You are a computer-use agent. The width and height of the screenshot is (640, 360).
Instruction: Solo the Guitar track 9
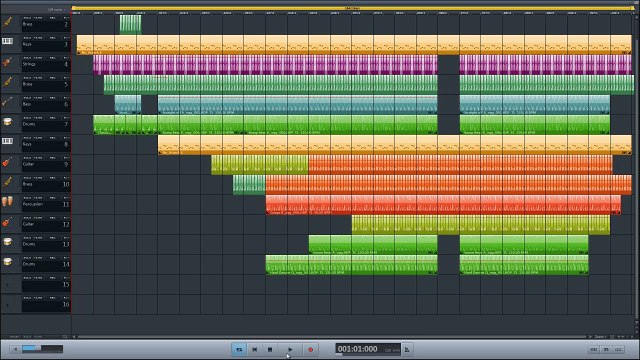(27, 158)
